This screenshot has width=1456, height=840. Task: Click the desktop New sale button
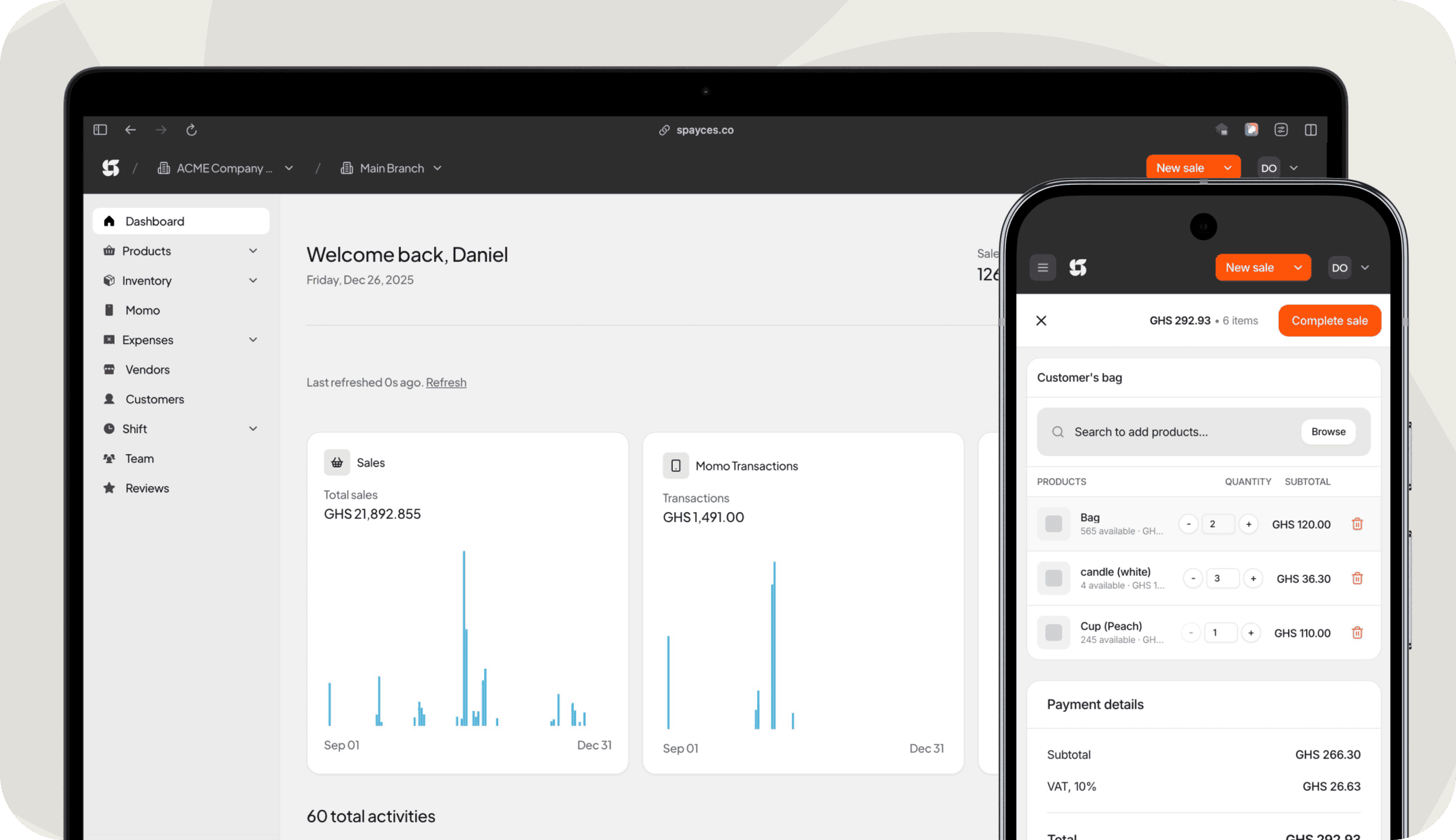(1180, 168)
